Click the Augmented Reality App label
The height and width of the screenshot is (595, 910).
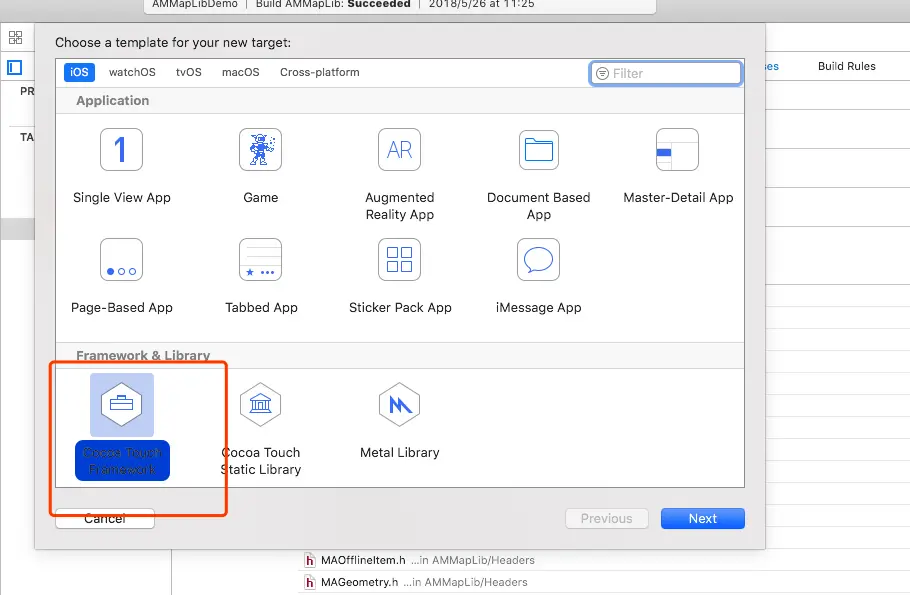click(x=399, y=205)
